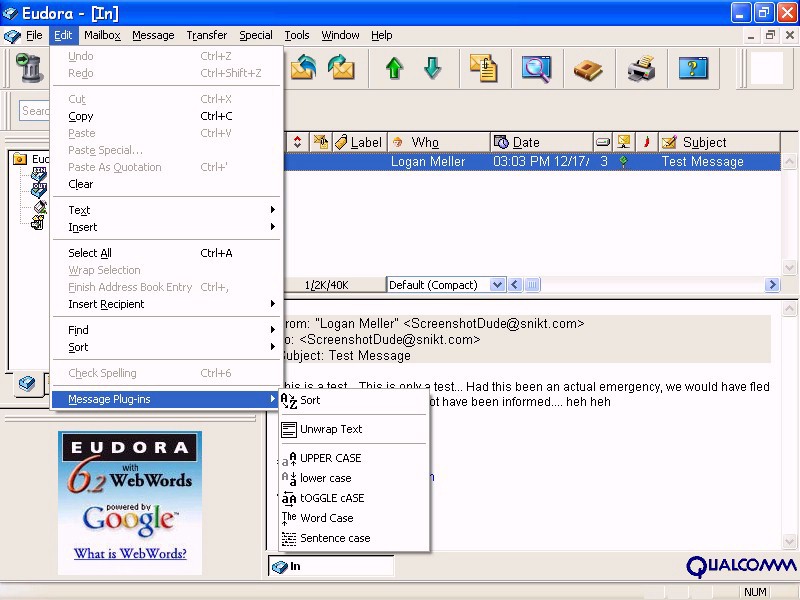Open the In mailbox tree icon
800x600 pixels.
pyautogui.click(x=39, y=173)
